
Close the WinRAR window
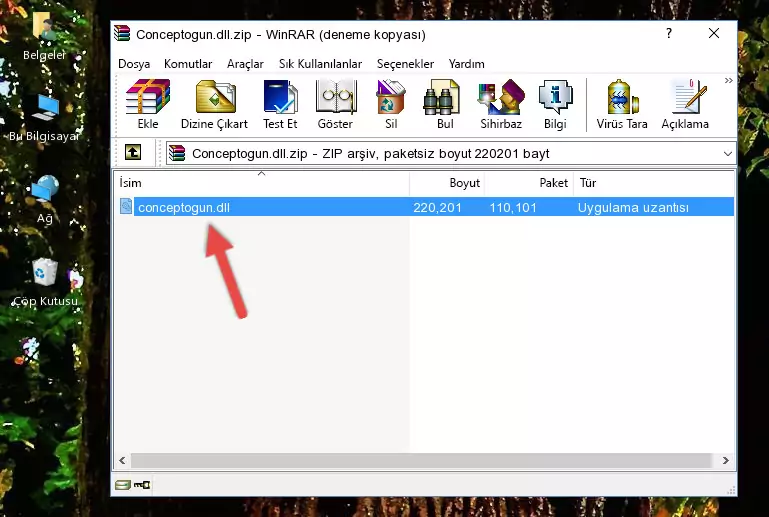(714, 33)
